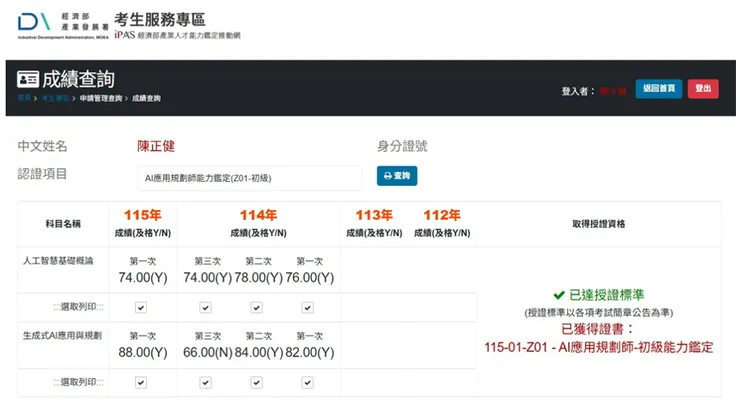Click the green check mark before 已達授證標準
740x417 pixels.
(559, 295)
